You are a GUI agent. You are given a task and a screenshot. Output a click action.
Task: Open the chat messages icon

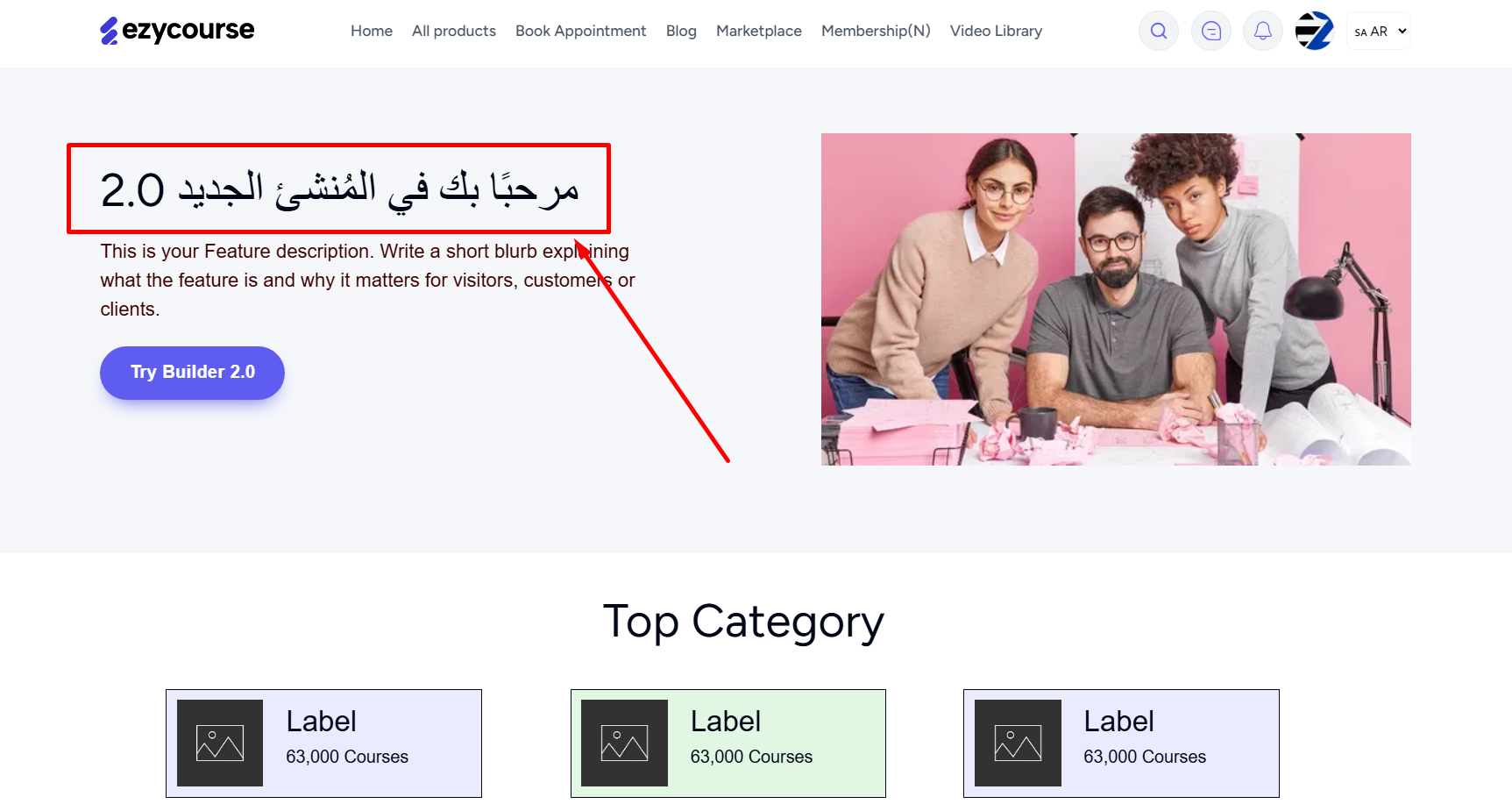point(1211,32)
